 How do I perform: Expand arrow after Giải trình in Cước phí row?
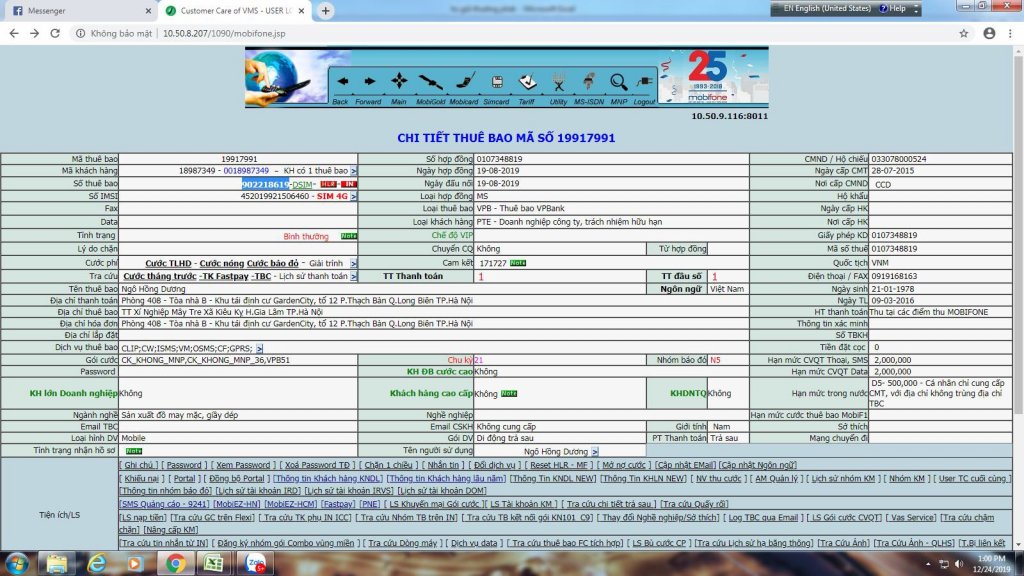pyautogui.click(x=353, y=264)
